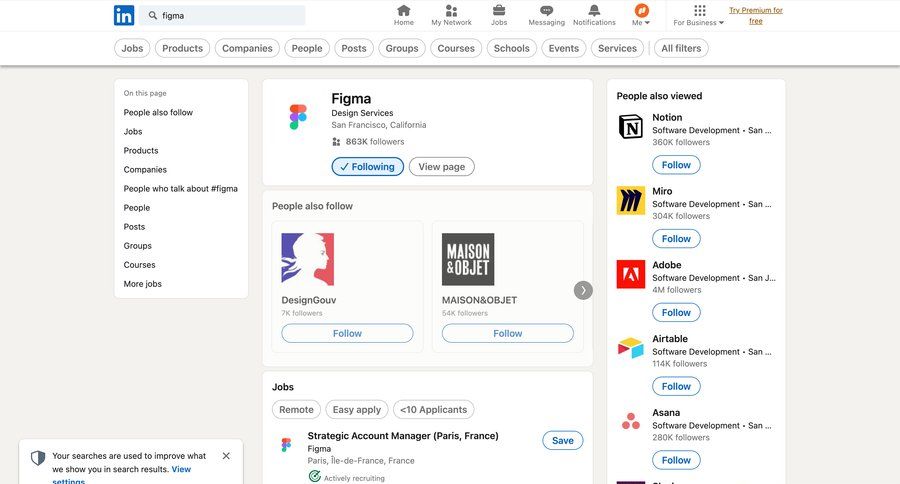Click the Adobe logo icon
Image resolution: width=900 pixels, height=484 pixels.
click(631, 274)
